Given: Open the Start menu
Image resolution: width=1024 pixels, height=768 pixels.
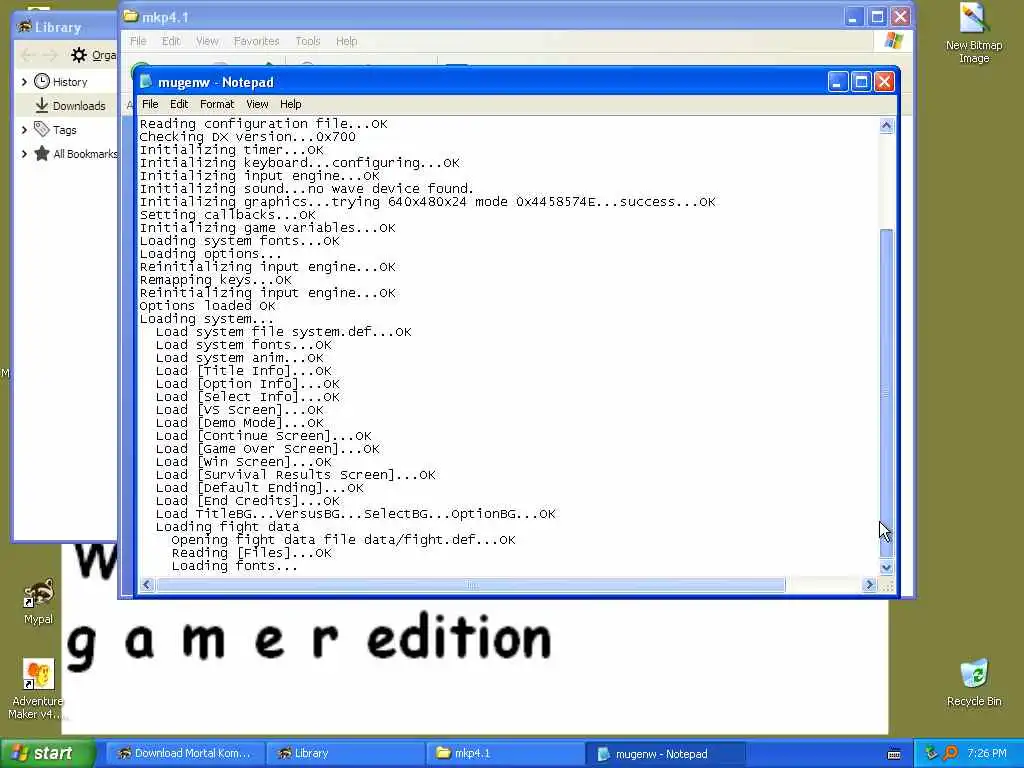Looking at the screenshot, I should point(47,754).
